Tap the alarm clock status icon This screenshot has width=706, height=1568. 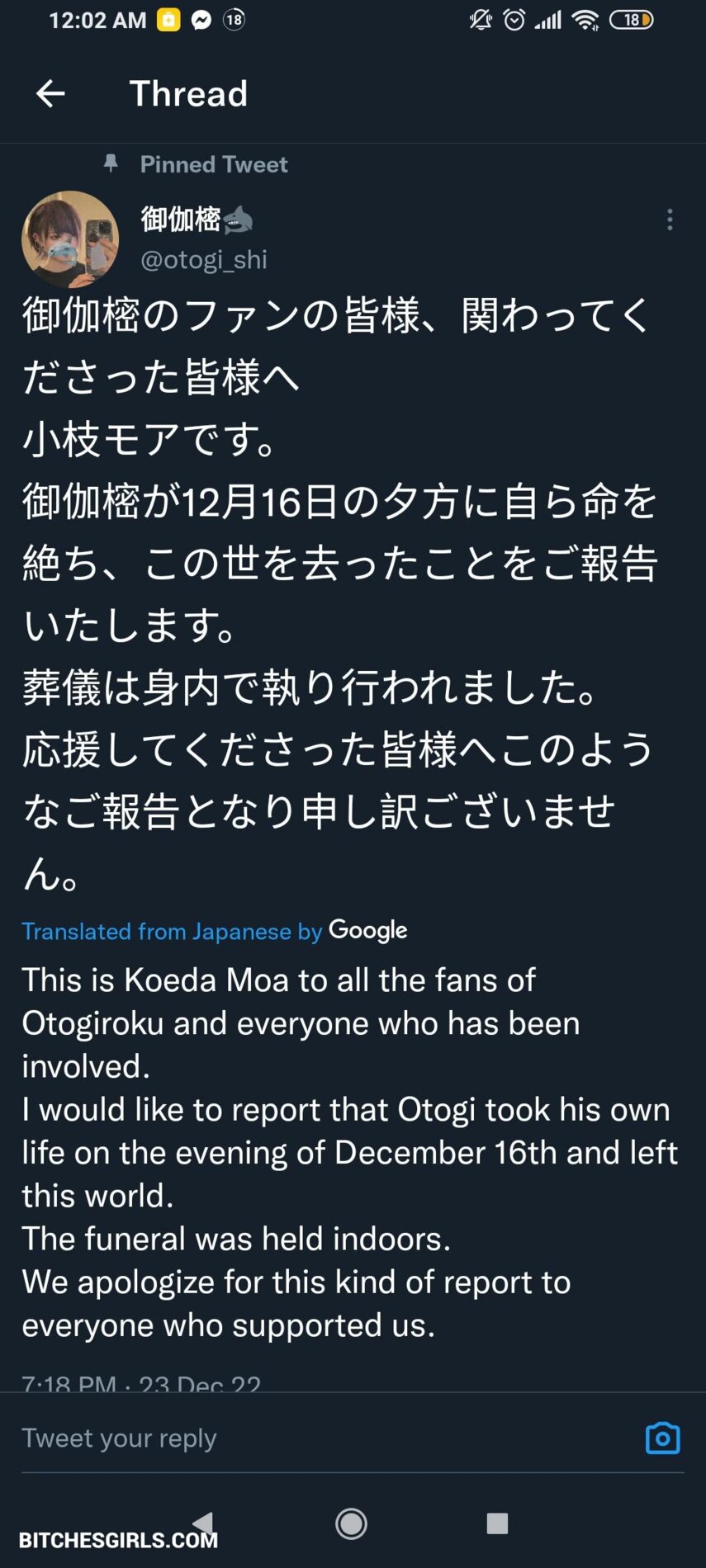(x=514, y=20)
